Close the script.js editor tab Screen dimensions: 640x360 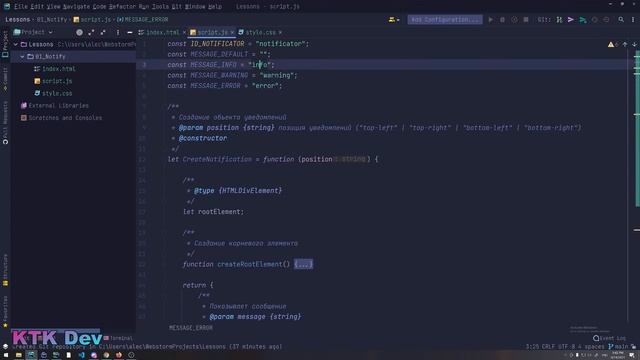[232, 32]
